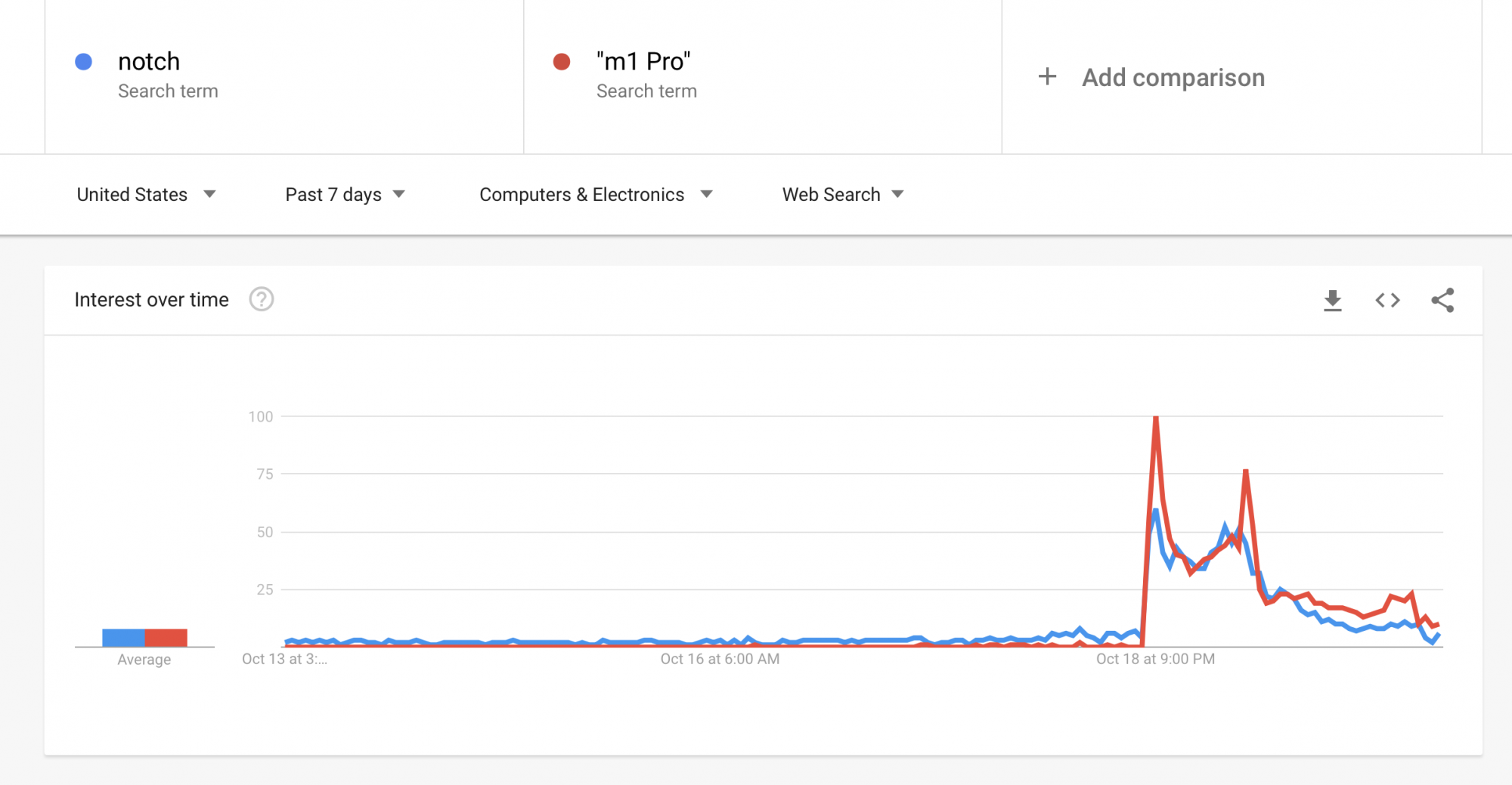Click the Interest over time heading
1512x785 pixels.
(151, 300)
